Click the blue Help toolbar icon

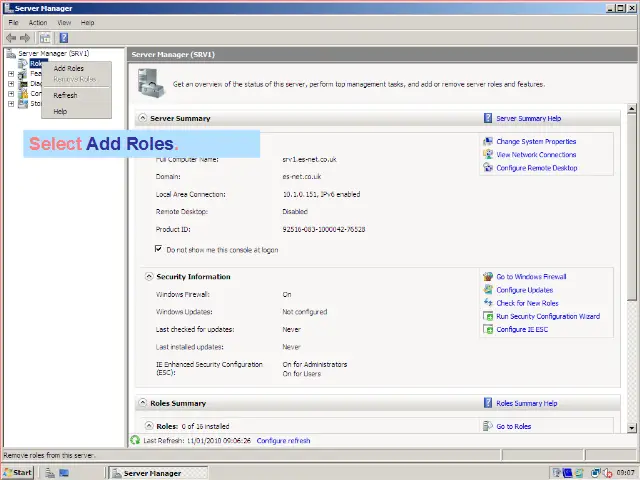(x=64, y=38)
